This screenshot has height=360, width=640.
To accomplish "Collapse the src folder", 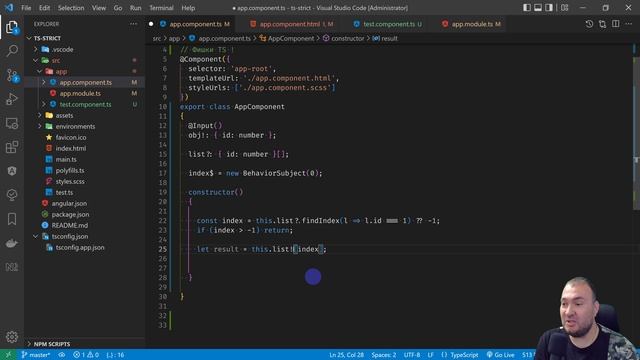I will (36, 60).
